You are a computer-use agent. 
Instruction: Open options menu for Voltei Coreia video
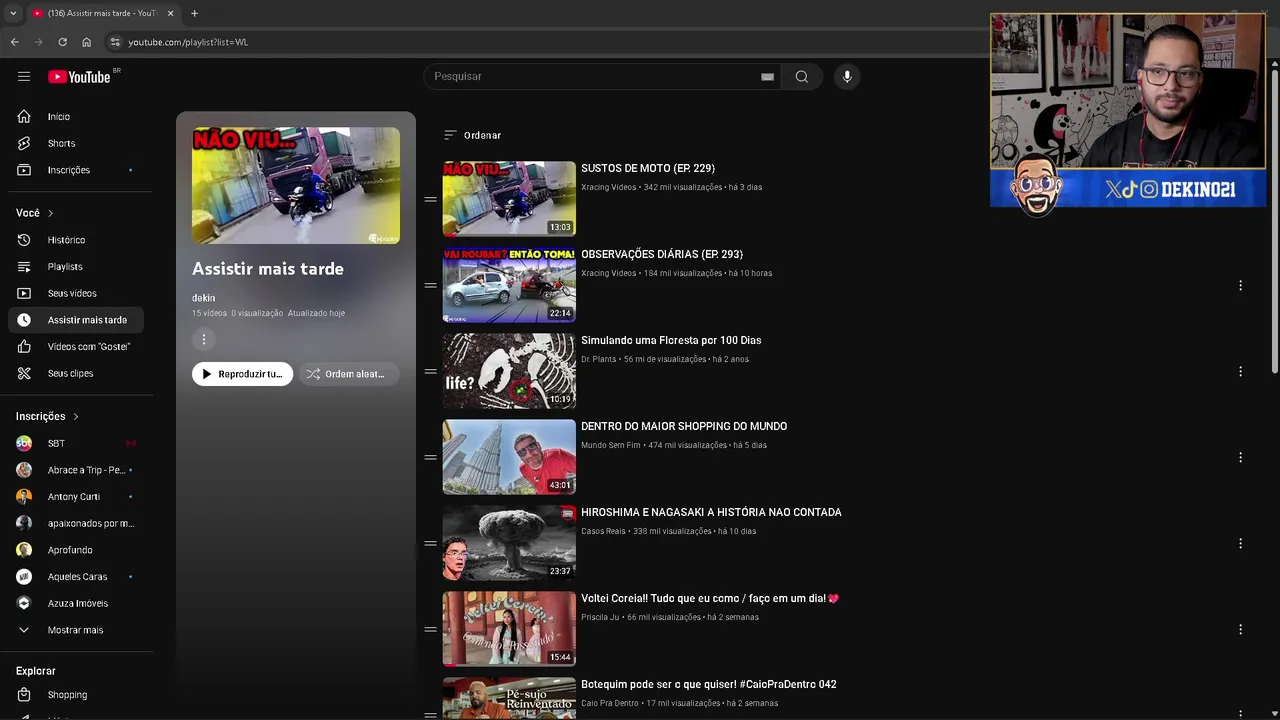coord(1240,629)
